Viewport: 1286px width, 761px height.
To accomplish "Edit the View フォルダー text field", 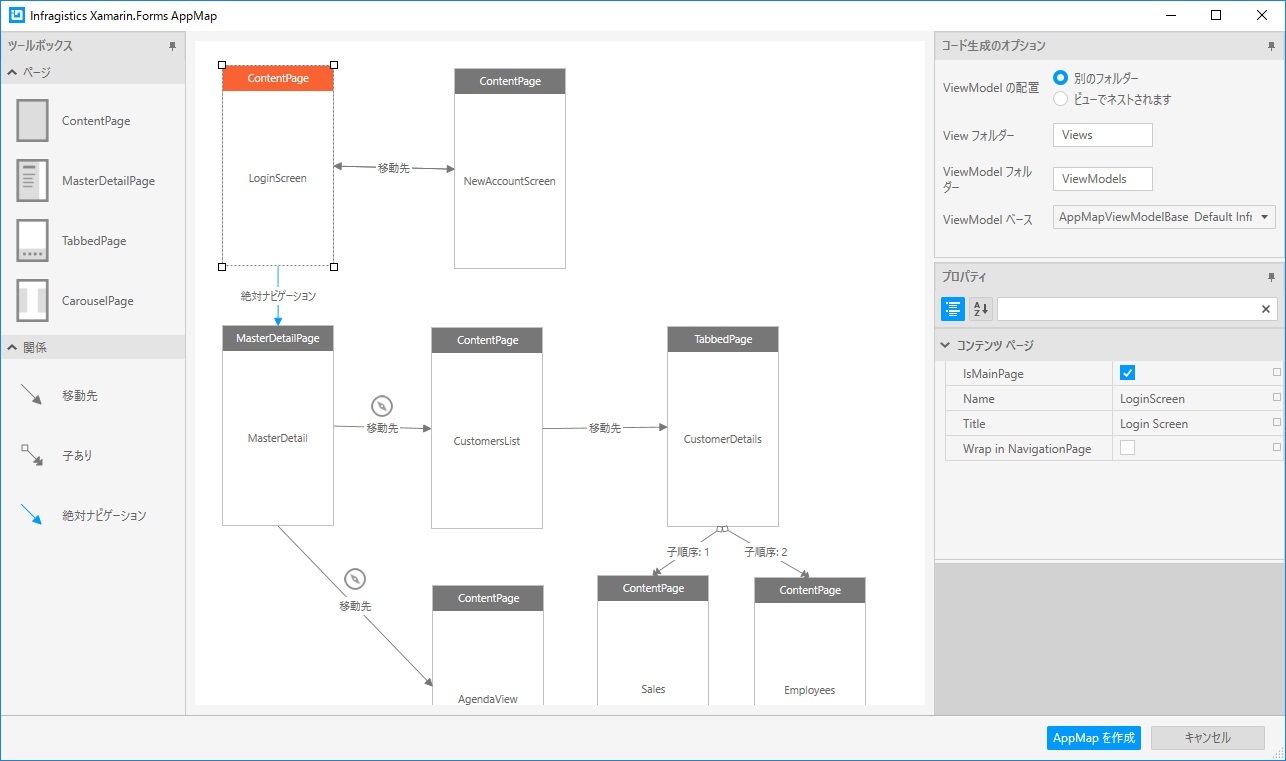I will (x=1103, y=135).
